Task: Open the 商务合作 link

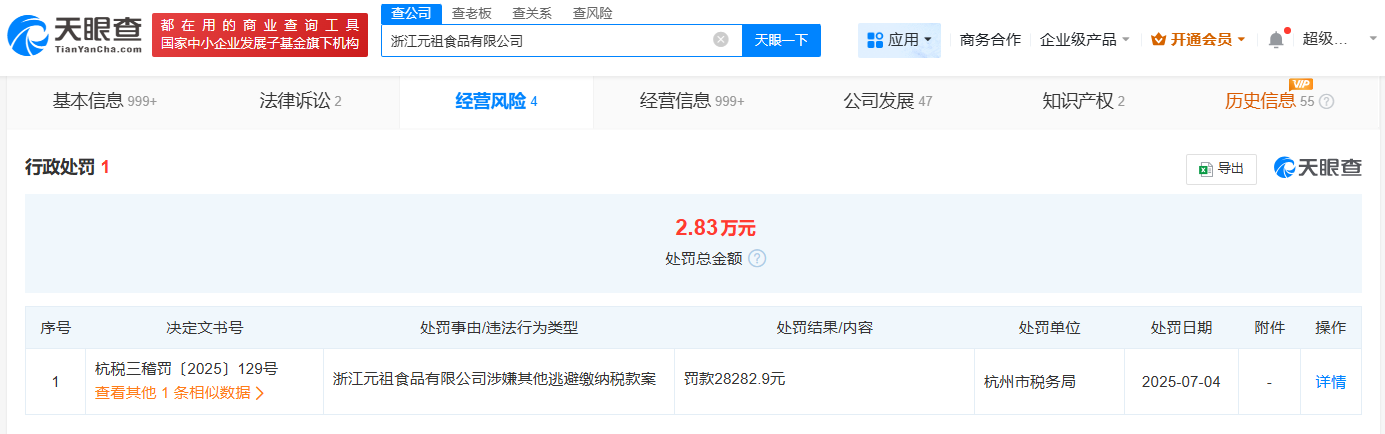Action: point(990,40)
